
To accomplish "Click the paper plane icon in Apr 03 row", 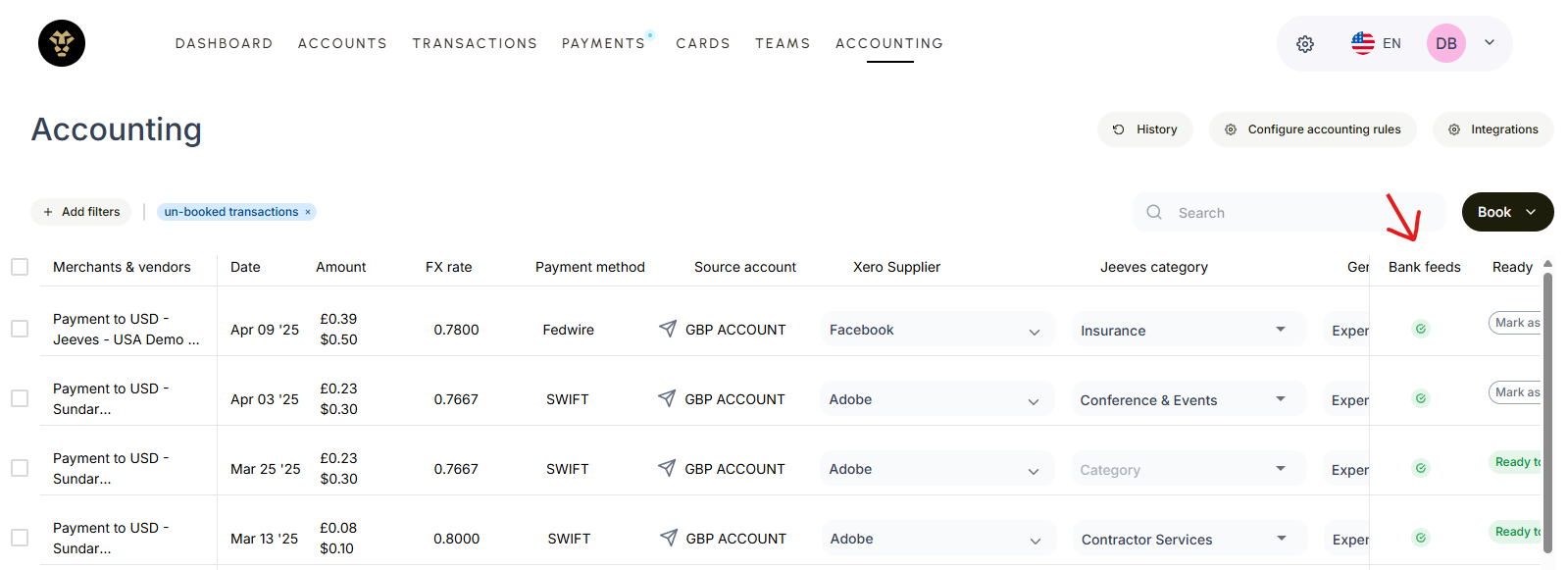I will (x=667, y=398).
